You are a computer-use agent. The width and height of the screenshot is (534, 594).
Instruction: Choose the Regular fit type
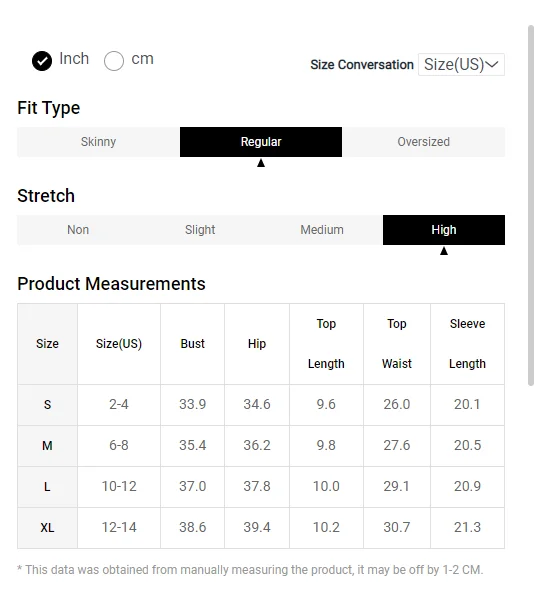point(261,142)
